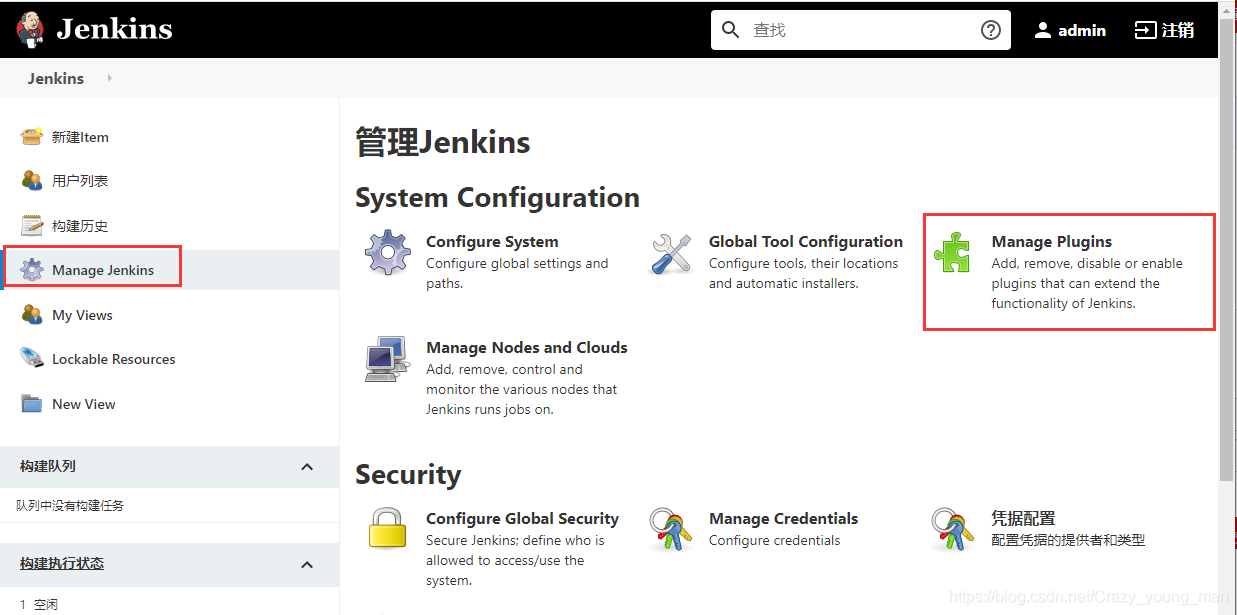1237x615 pixels.
Task: Focus the 查找 search input field
Action: click(x=860, y=30)
